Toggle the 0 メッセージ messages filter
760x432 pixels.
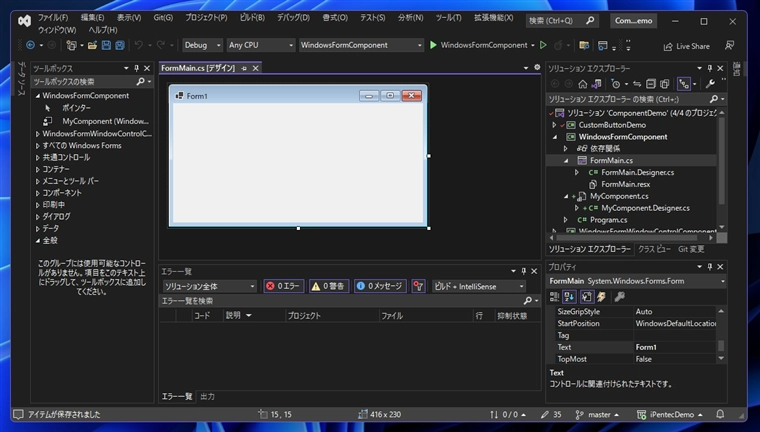tap(380, 286)
